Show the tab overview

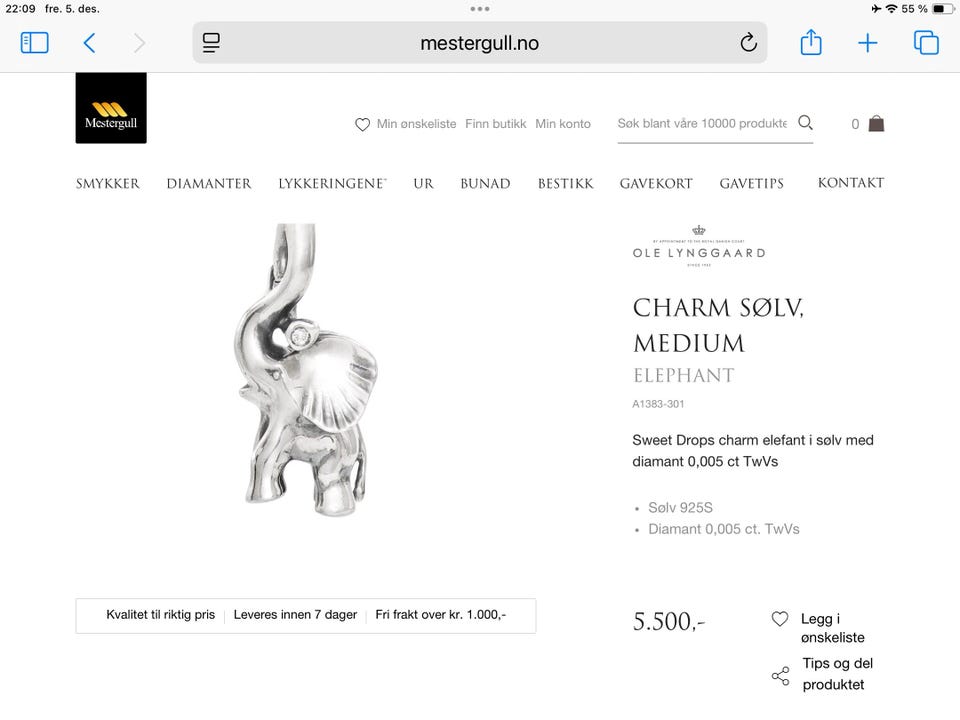[x=926, y=43]
